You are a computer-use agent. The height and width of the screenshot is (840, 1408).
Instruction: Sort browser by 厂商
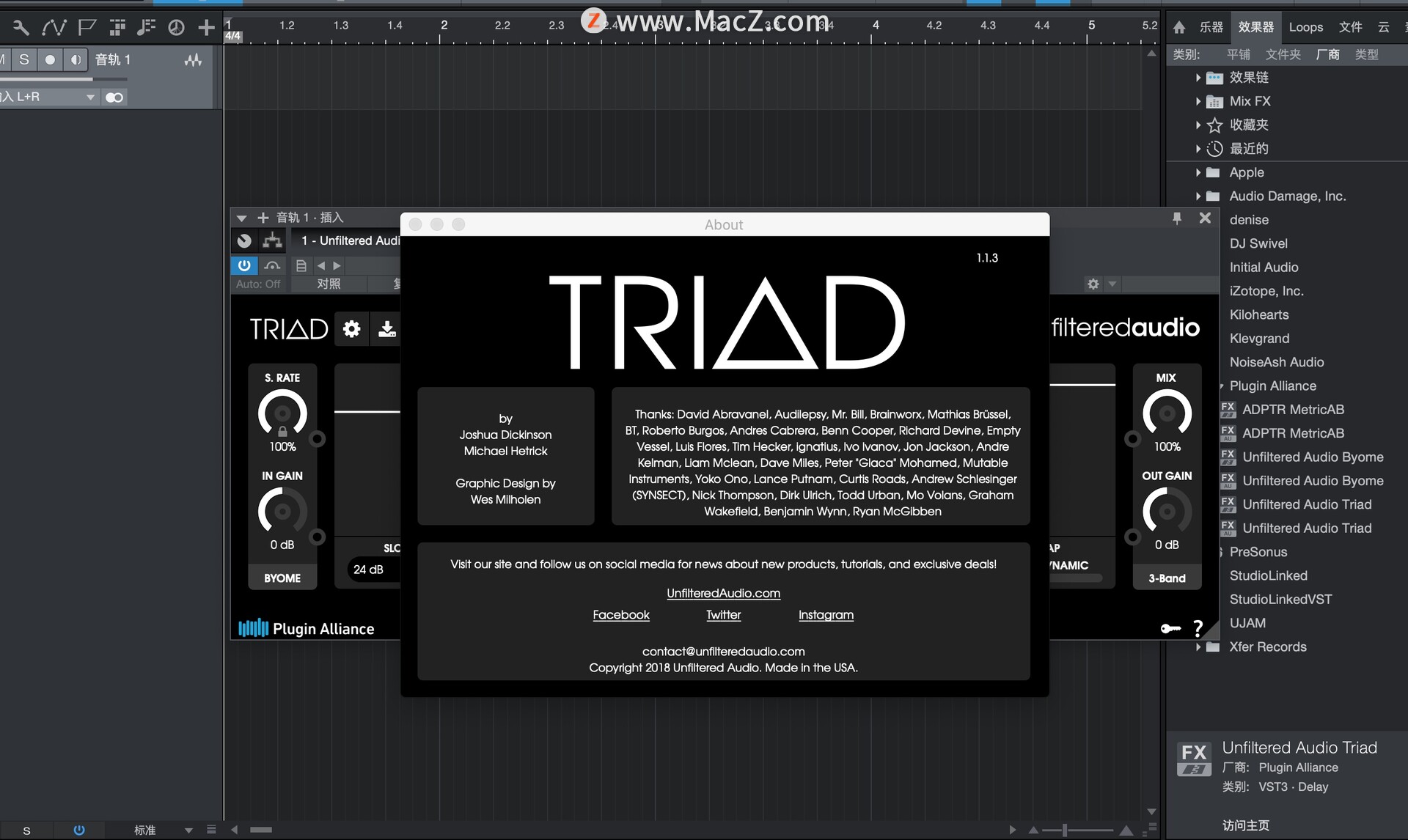[1327, 54]
